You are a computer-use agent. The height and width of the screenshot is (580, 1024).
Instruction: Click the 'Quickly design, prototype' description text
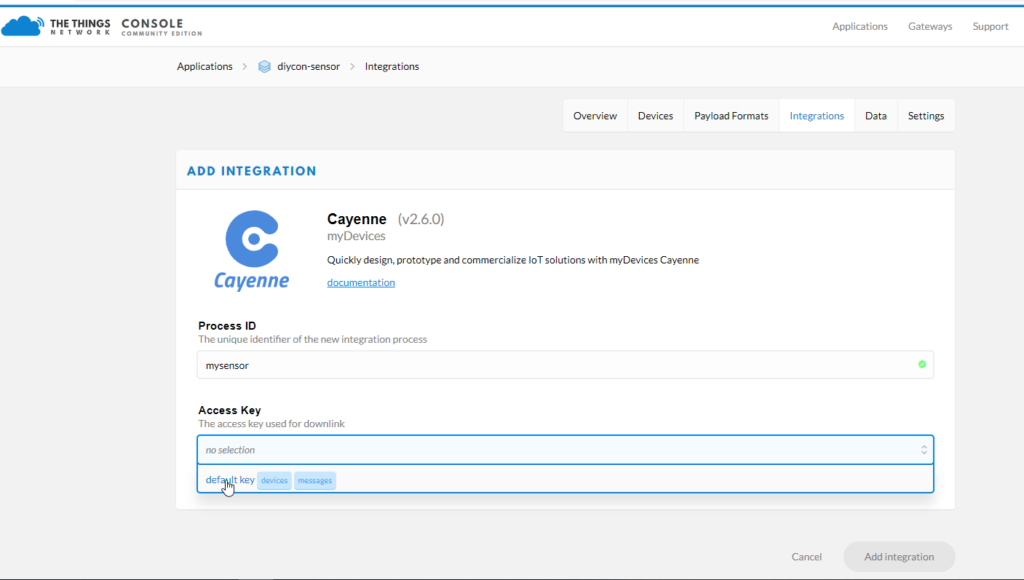[x=513, y=260]
